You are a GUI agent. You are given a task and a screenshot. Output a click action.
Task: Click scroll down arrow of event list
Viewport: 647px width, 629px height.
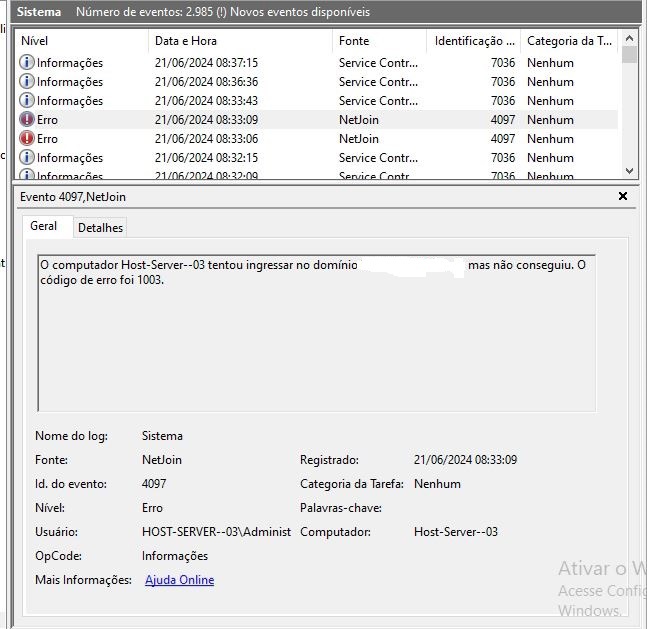(x=629, y=171)
